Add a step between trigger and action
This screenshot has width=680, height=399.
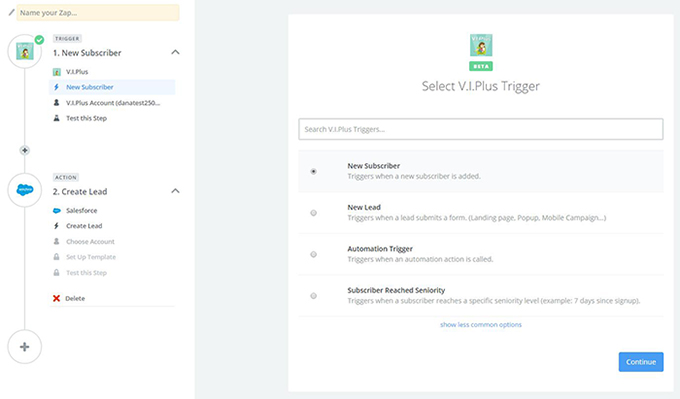pyautogui.click(x=25, y=150)
